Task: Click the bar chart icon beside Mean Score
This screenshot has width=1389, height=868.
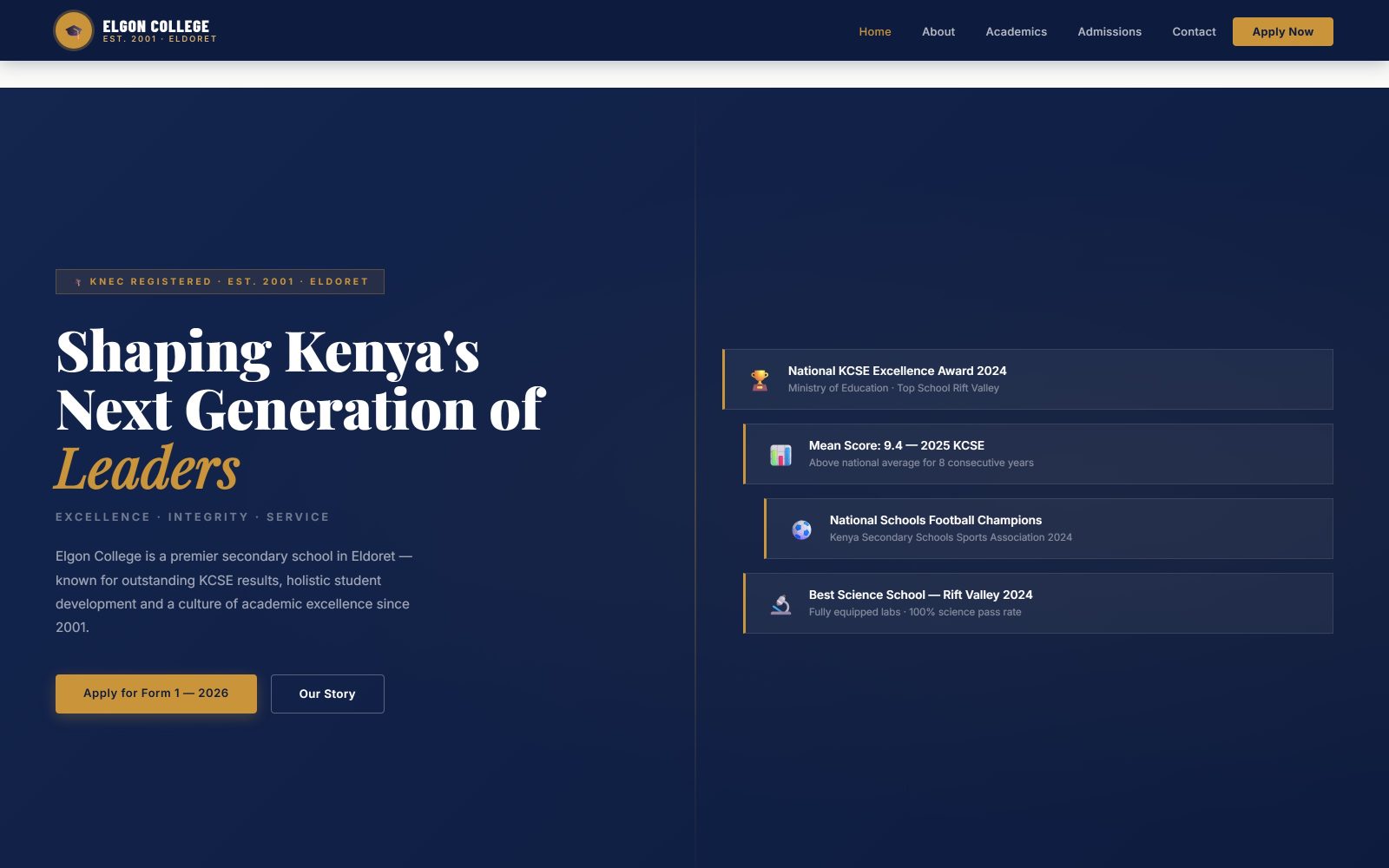Action: (780, 455)
